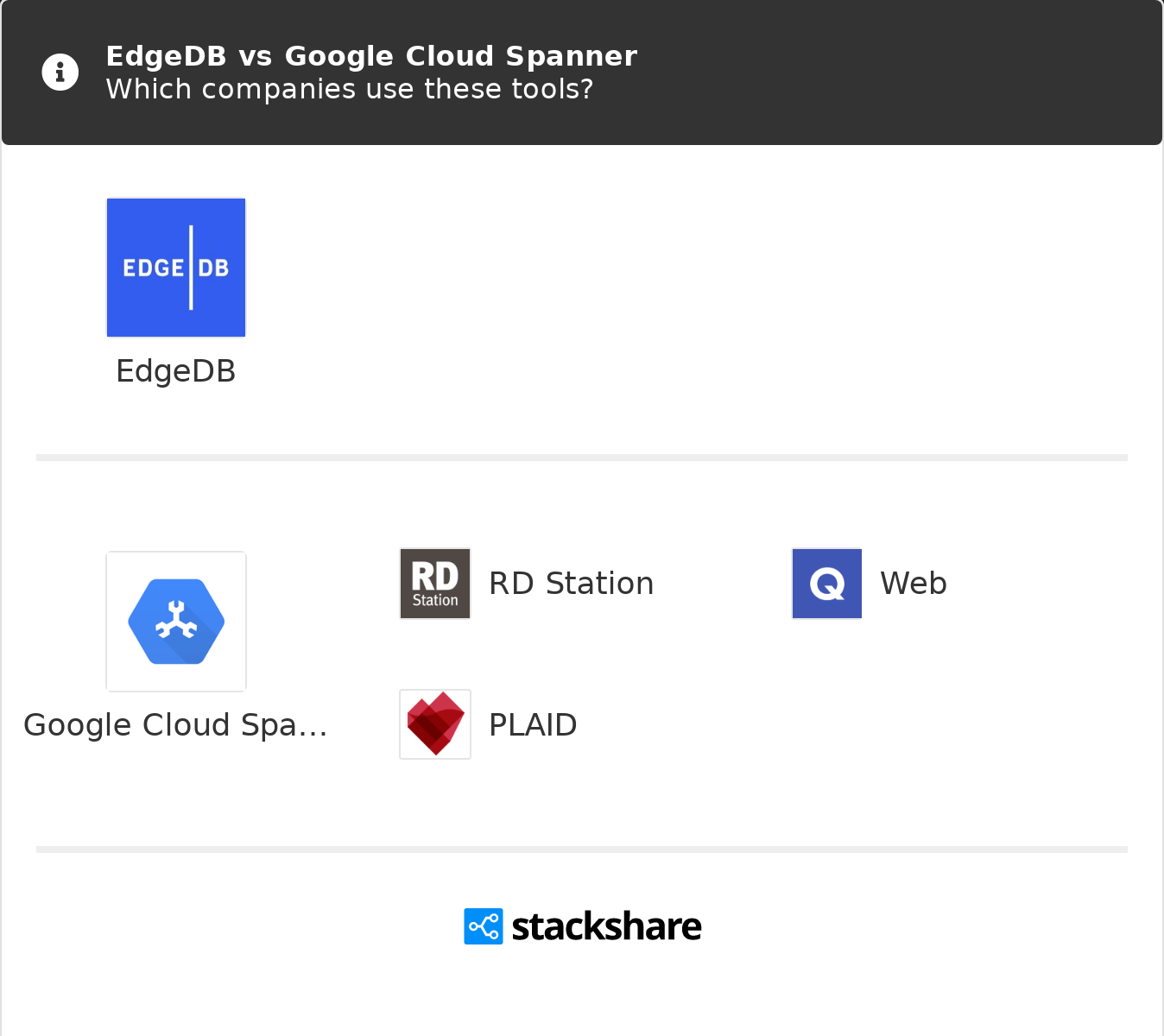Select the RD Station company logo
This screenshot has height=1036, width=1164.
tap(435, 584)
